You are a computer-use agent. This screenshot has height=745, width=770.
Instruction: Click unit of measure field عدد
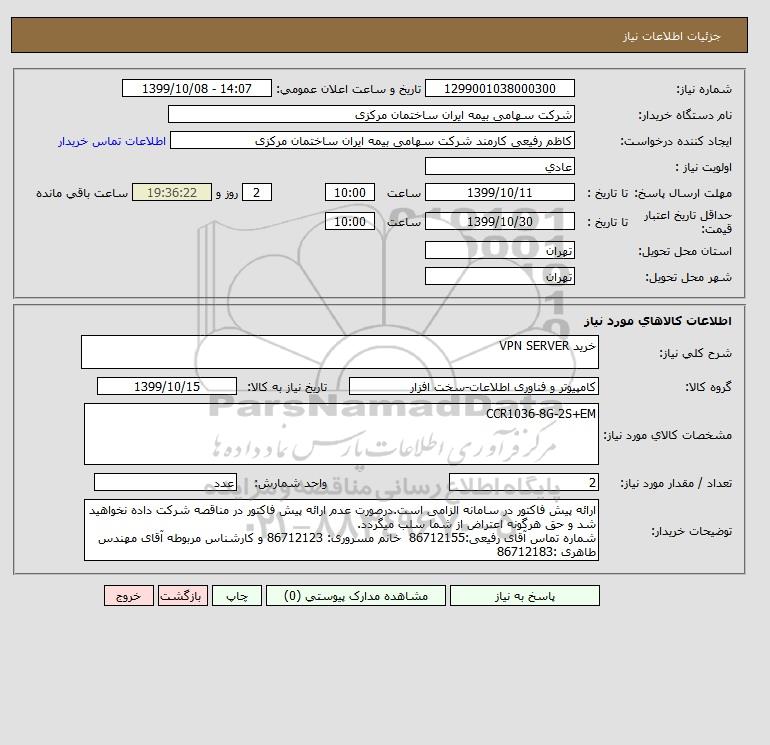(x=165, y=482)
